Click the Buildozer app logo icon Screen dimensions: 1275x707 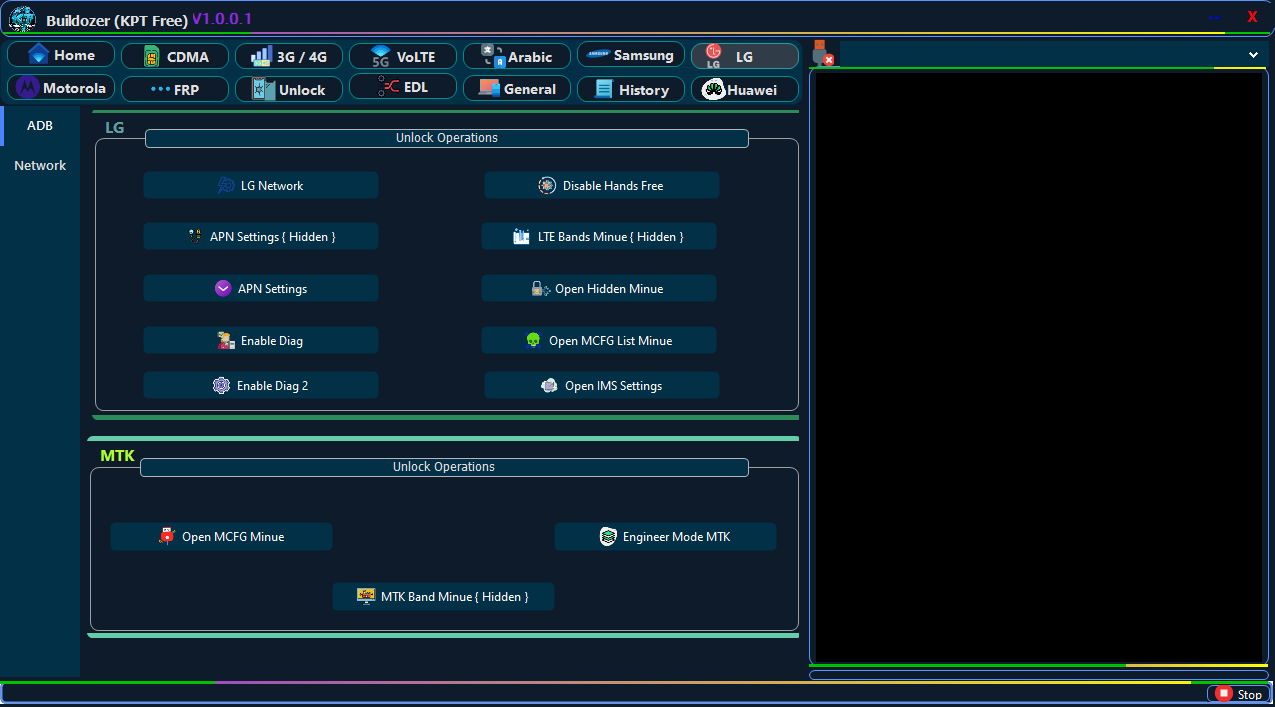coord(22,19)
